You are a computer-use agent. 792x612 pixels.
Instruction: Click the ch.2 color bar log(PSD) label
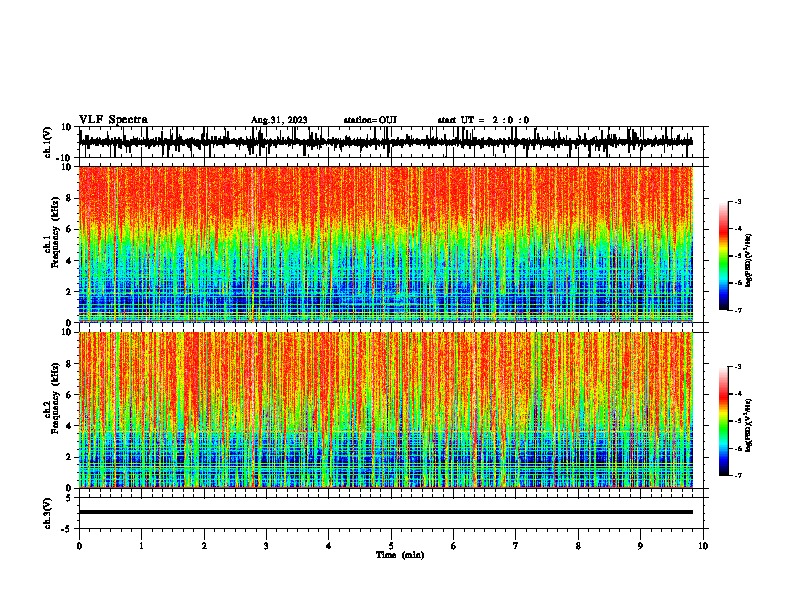tap(749, 425)
